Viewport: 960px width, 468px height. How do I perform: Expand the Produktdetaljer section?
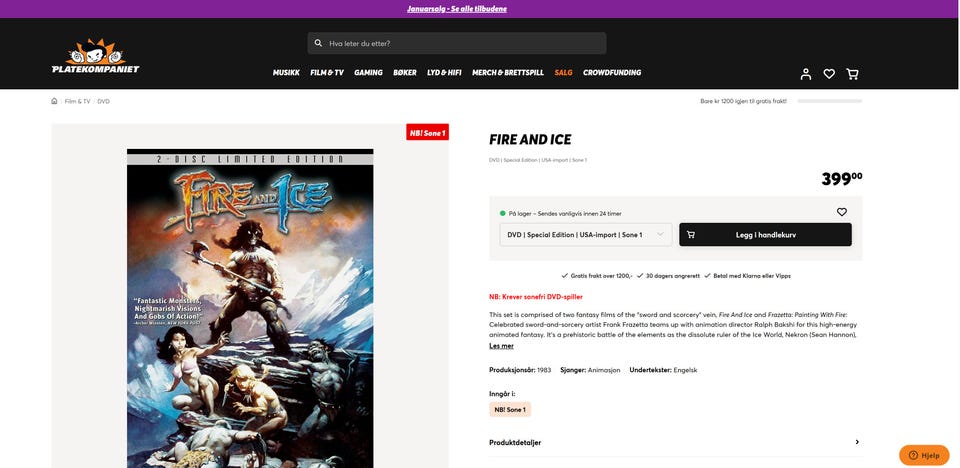point(675,442)
